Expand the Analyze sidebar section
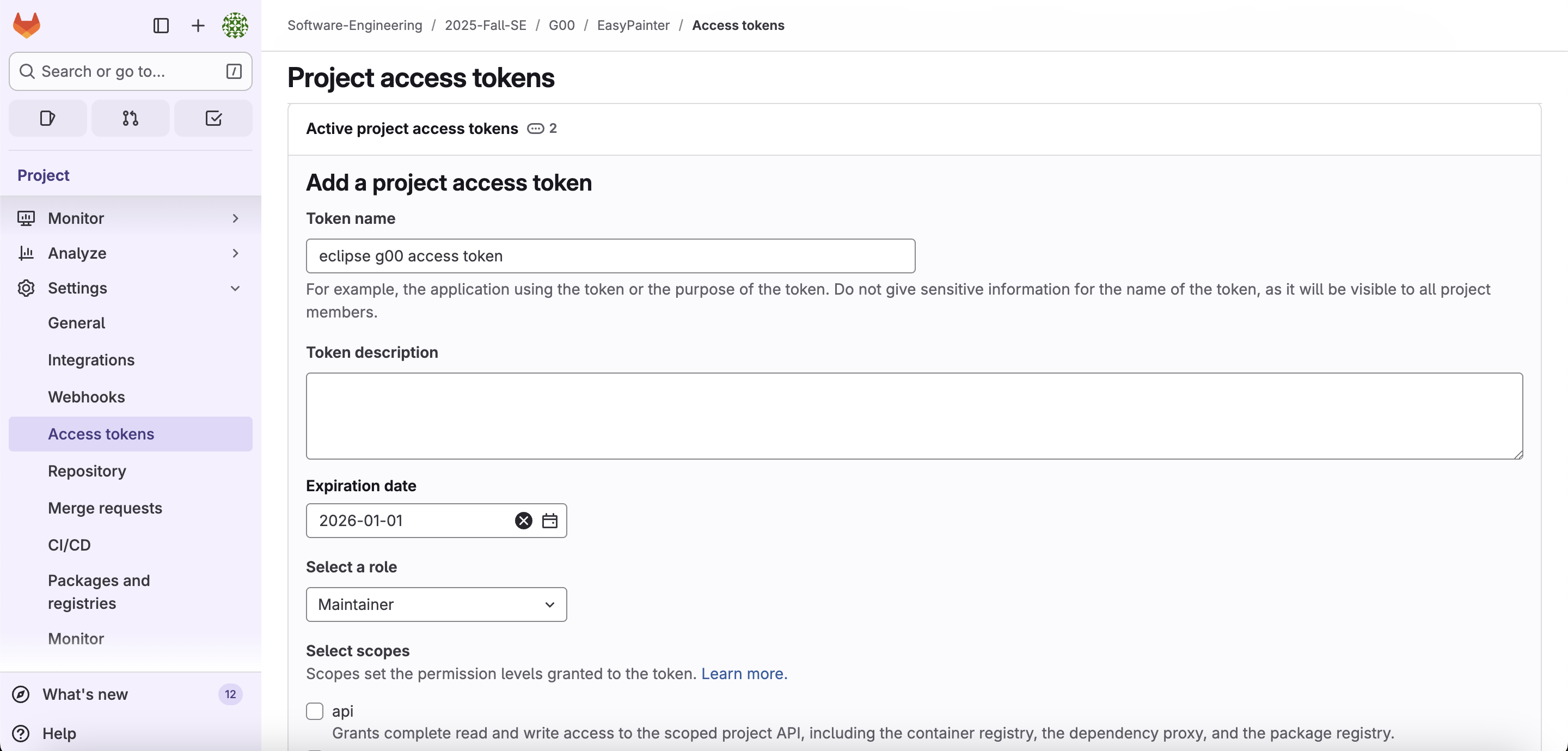 point(130,253)
